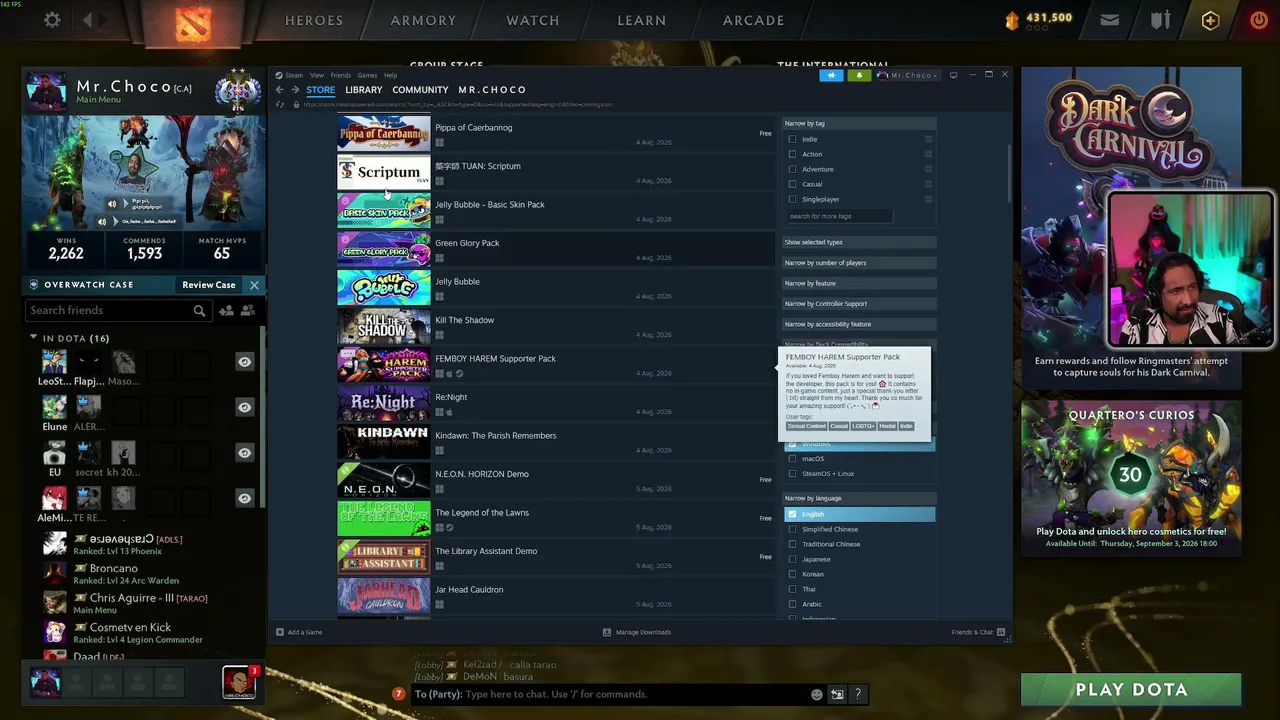Check the SteamOS + Linux filter
Screen dimensions: 1280x720
coord(793,474)
